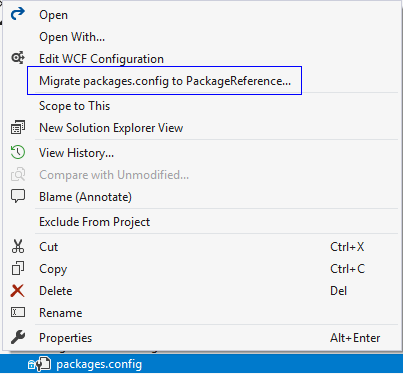Select Exclude From Project
This screenshot has width=403, height=374.
point(94,222)
